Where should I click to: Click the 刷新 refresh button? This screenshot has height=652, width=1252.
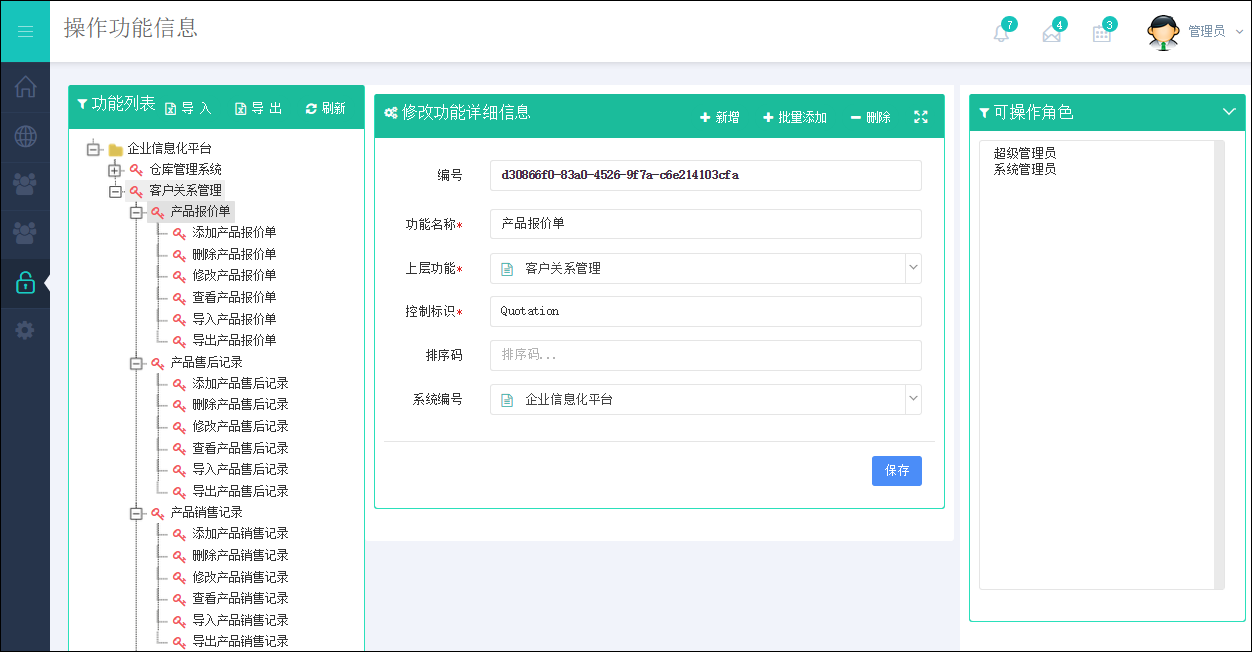point(326,108)
